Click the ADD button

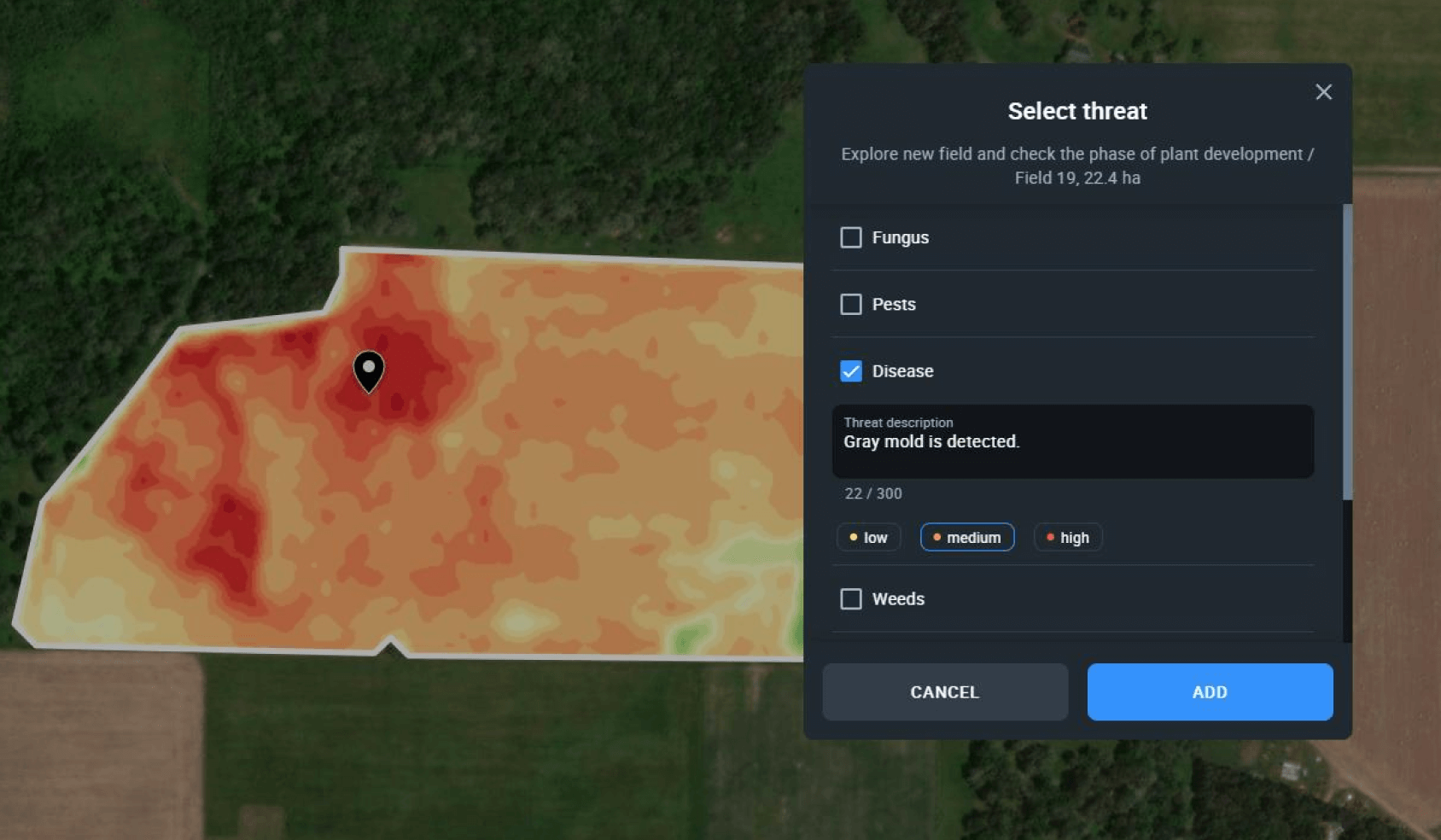coord(1210,691)
